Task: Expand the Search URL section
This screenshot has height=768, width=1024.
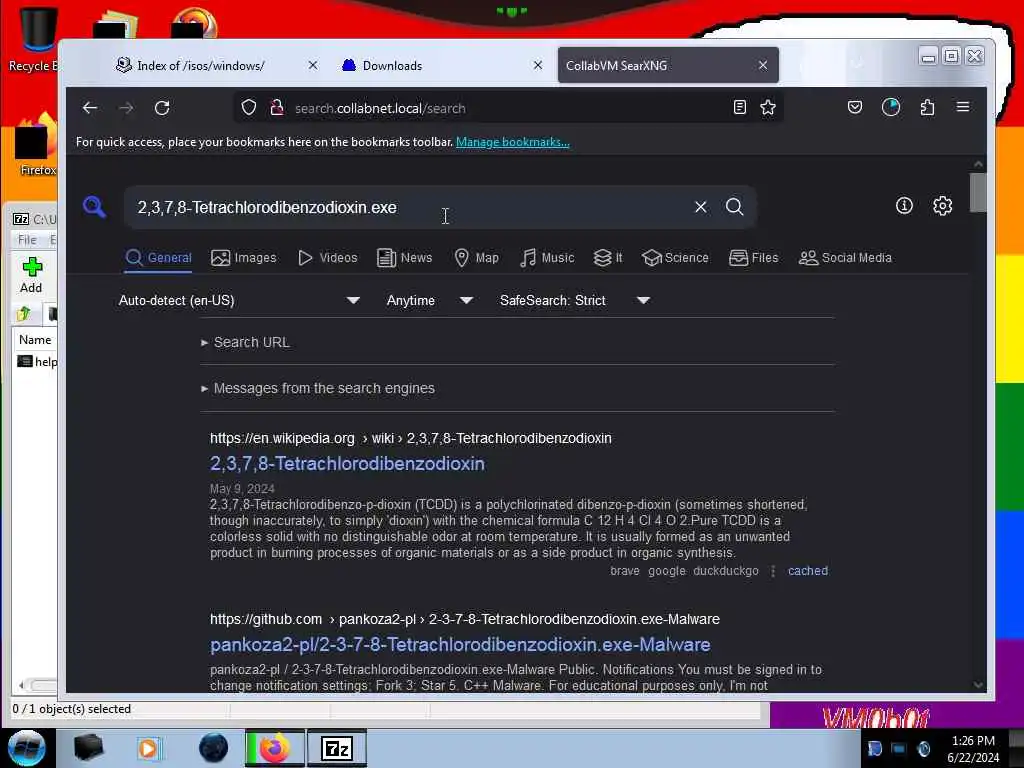Action: (x=246, y=342)
